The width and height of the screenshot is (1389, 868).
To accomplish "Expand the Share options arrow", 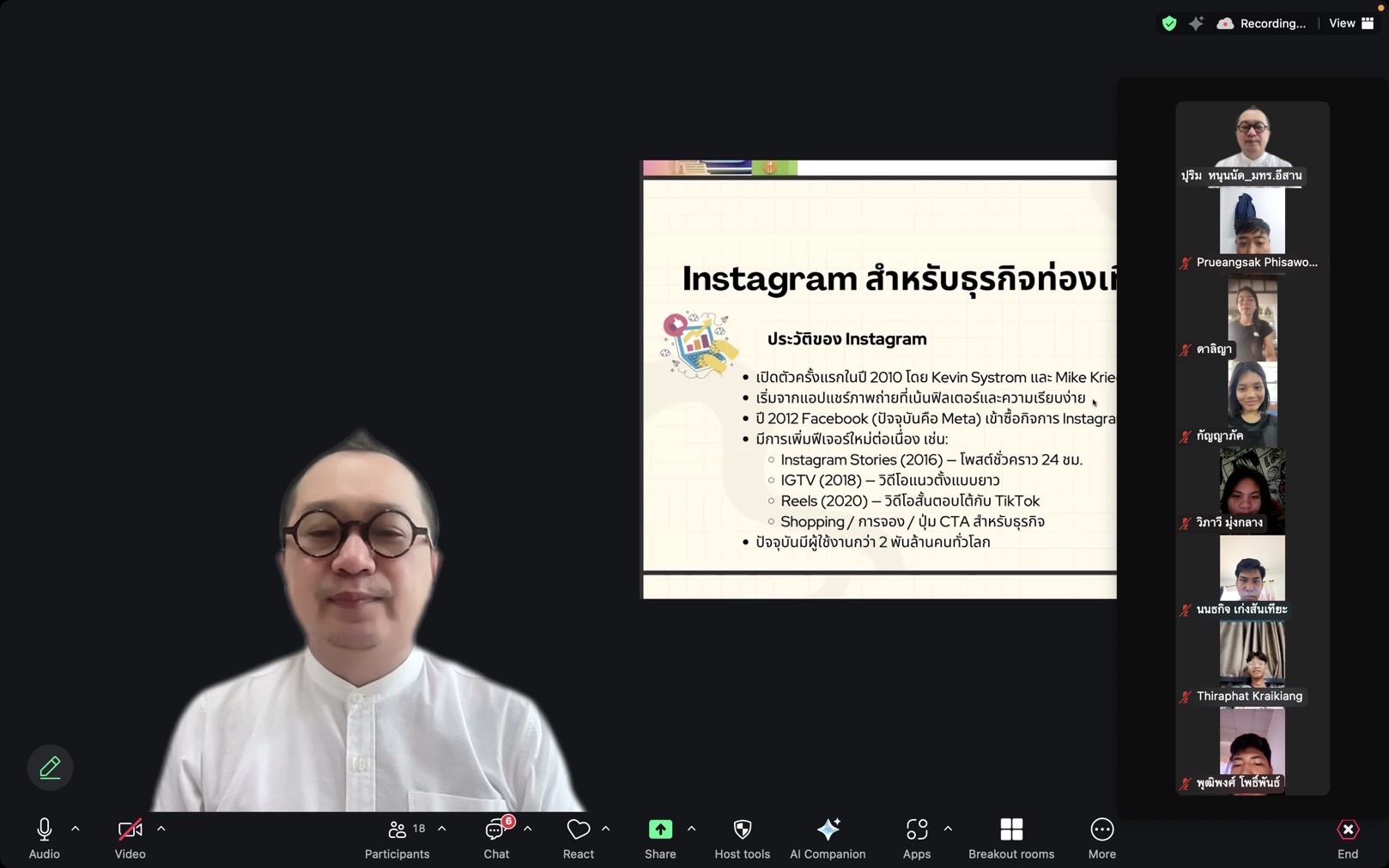I will (x=691, y=829).
